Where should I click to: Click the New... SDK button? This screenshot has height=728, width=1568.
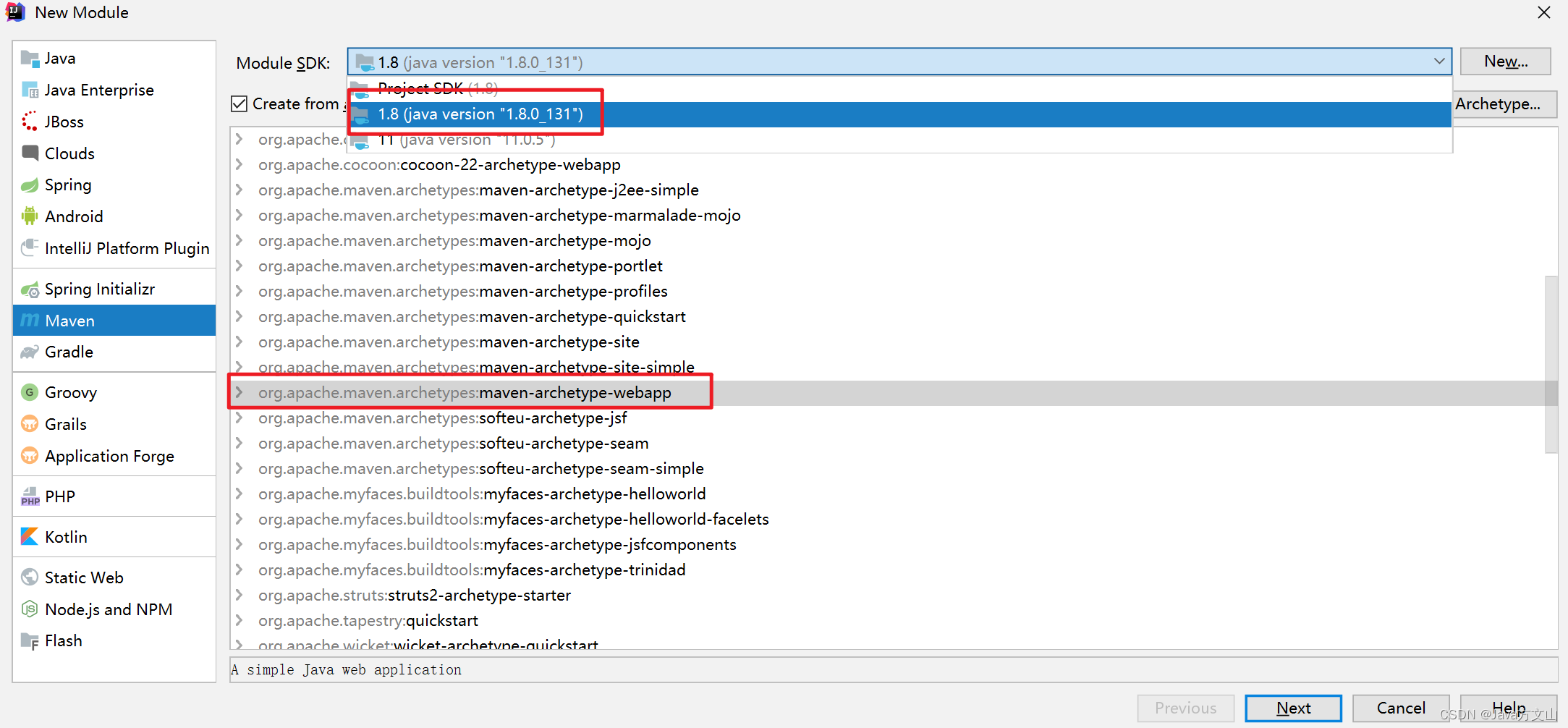tap(1506, 62)
